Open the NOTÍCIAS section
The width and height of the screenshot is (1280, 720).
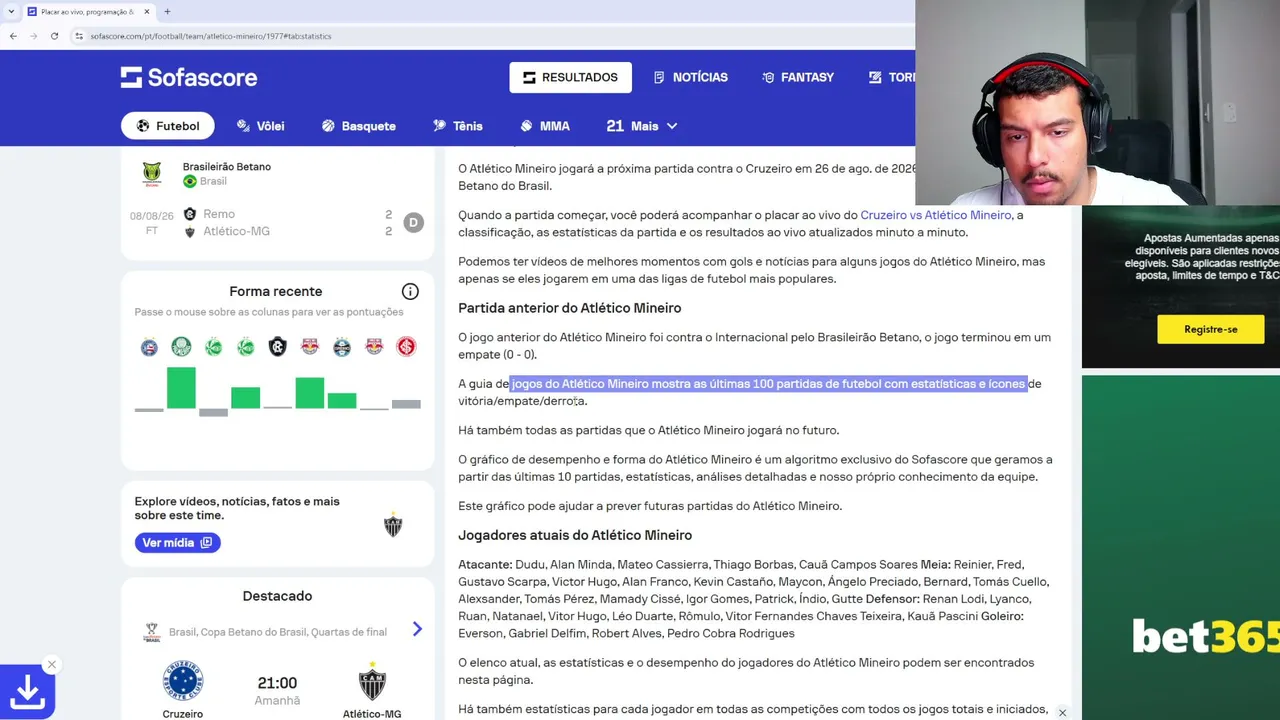(x=690, y=77)
